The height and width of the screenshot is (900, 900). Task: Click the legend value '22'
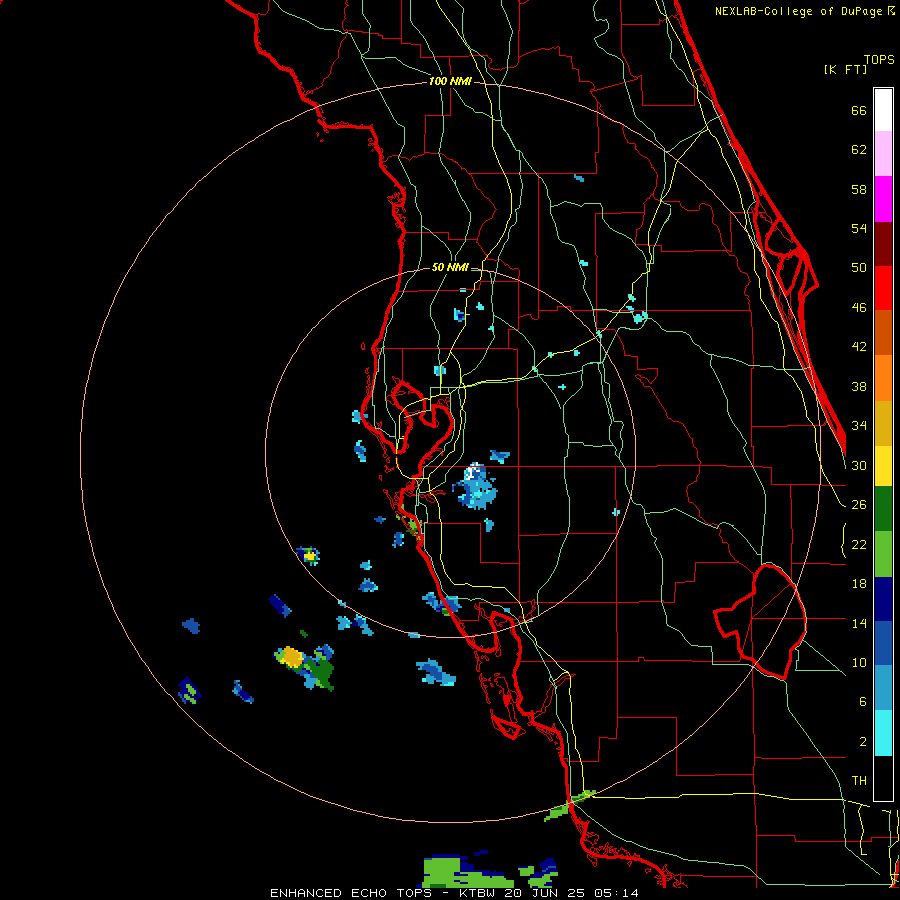[x=859, y=544]
